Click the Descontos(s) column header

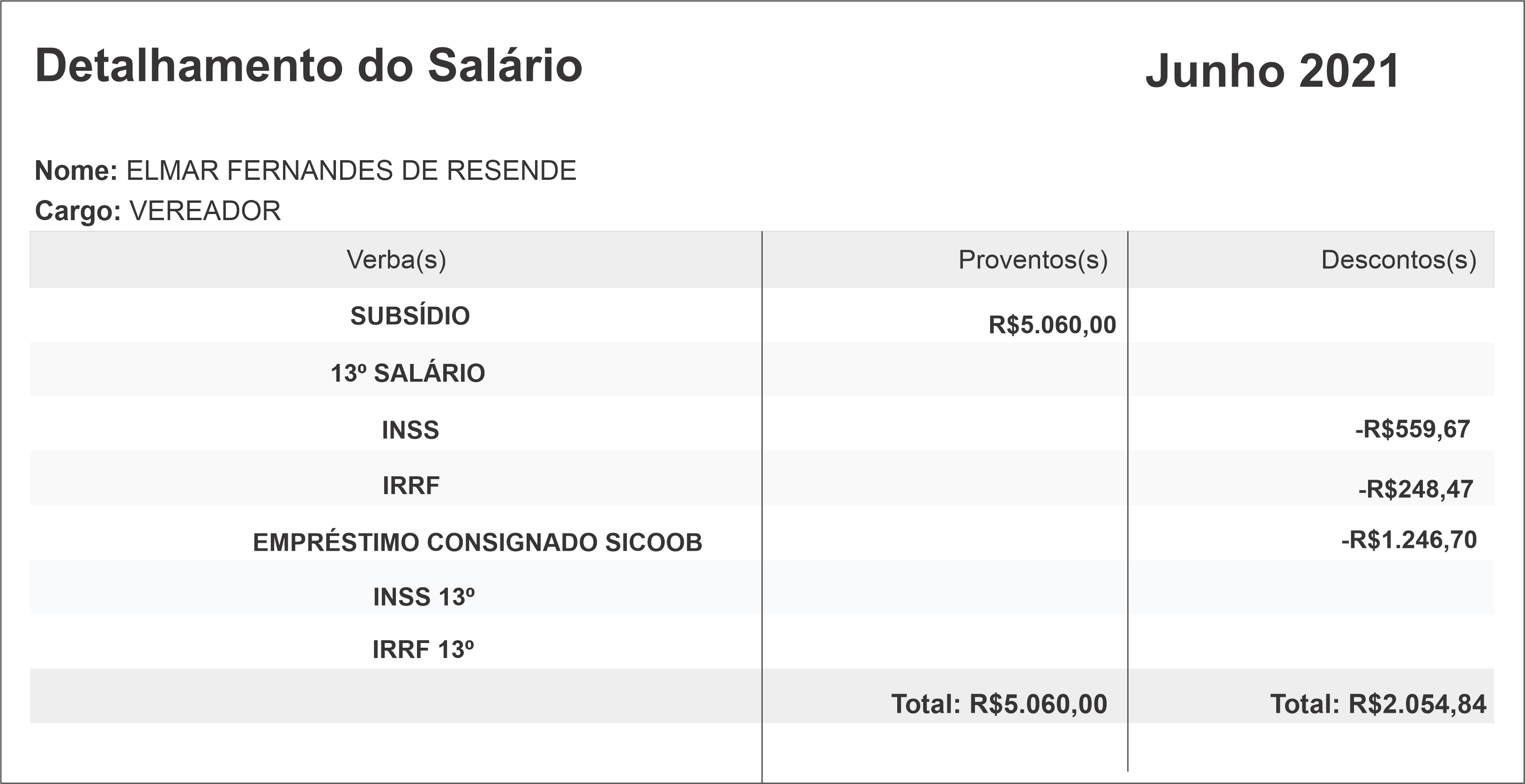tap(1399, 260)
